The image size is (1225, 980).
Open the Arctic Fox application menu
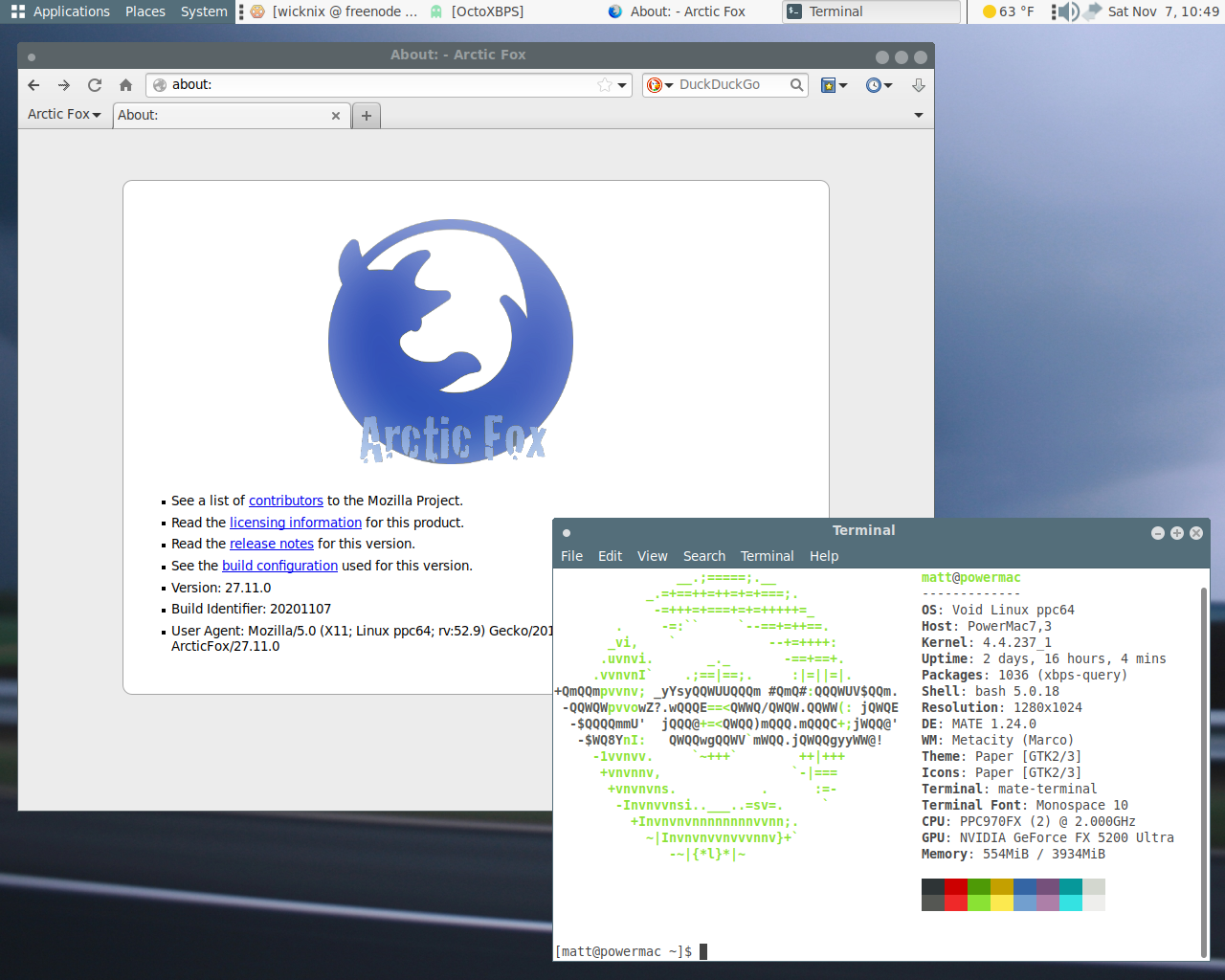coord(64,114)
